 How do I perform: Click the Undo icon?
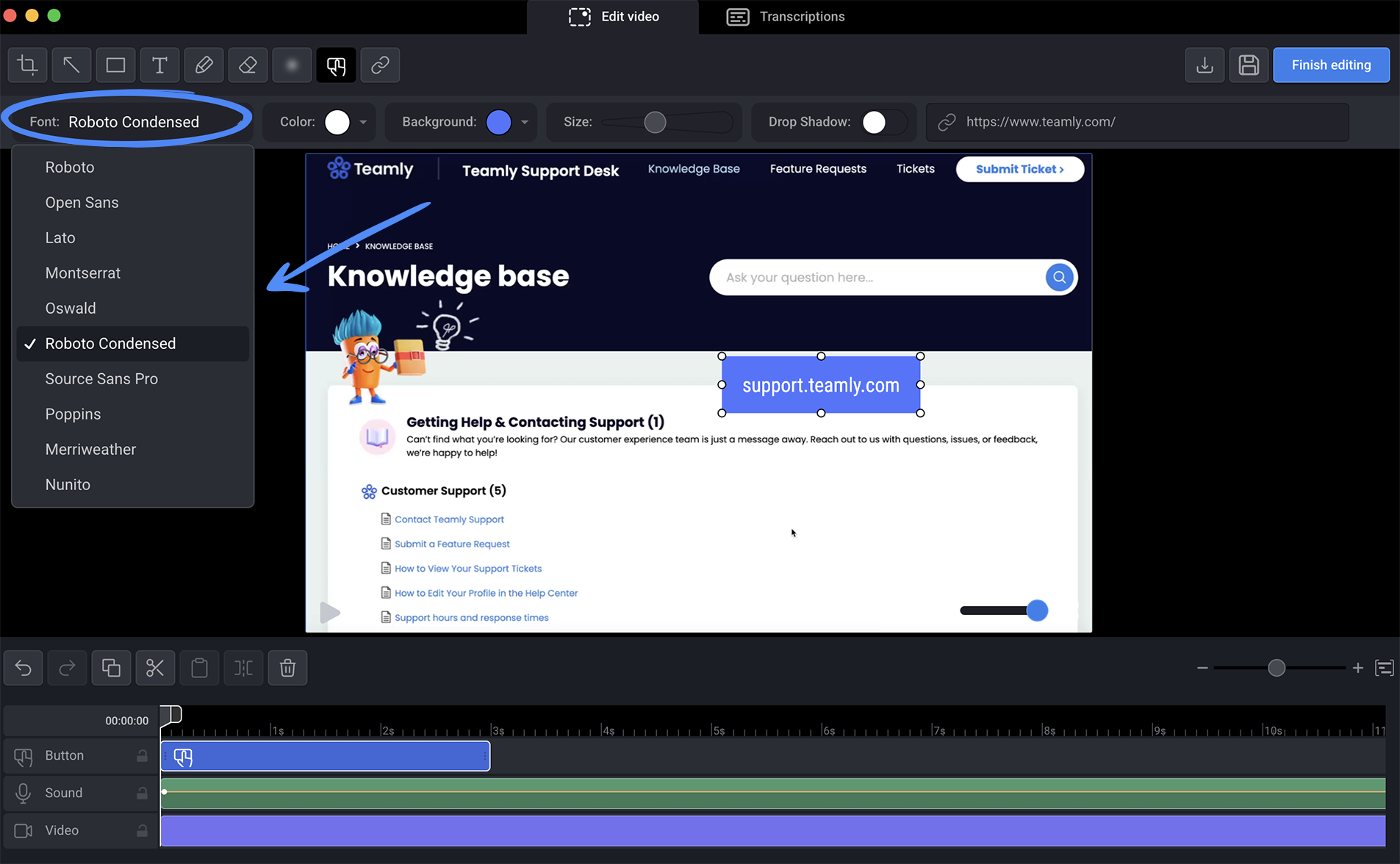tap(24, 668)
